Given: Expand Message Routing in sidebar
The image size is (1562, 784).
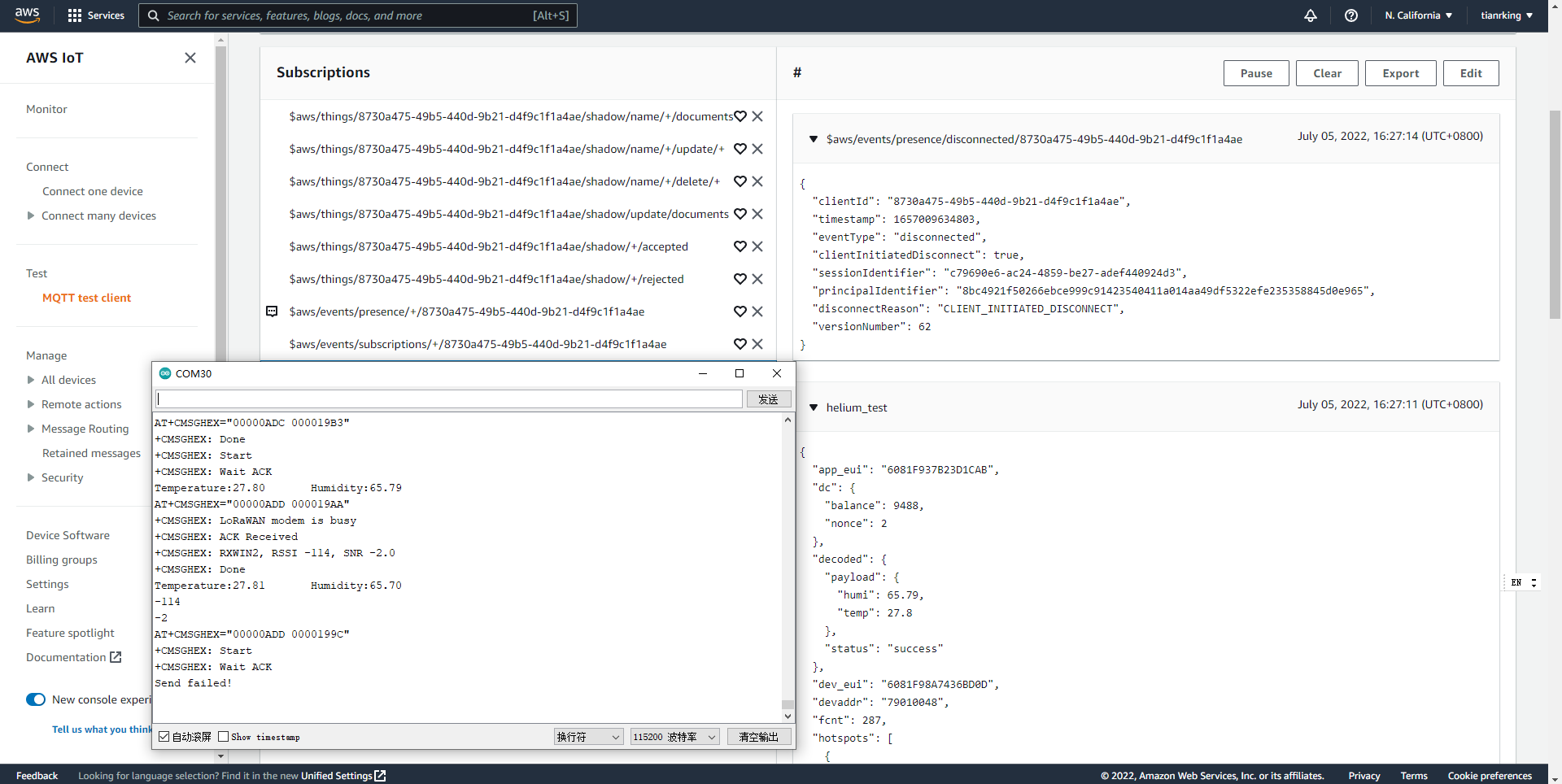Looking at the screenshot, I should 31,429.
